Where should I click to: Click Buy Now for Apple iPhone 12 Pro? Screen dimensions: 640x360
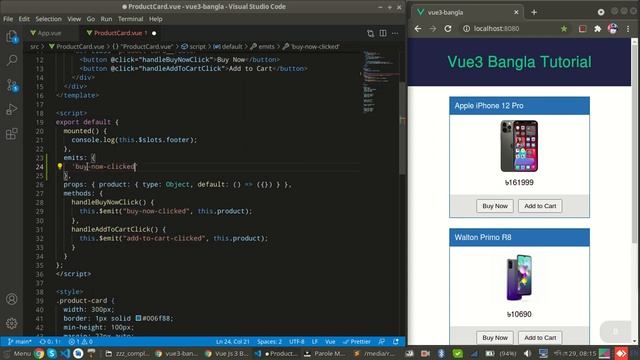[x=495, y=206]
